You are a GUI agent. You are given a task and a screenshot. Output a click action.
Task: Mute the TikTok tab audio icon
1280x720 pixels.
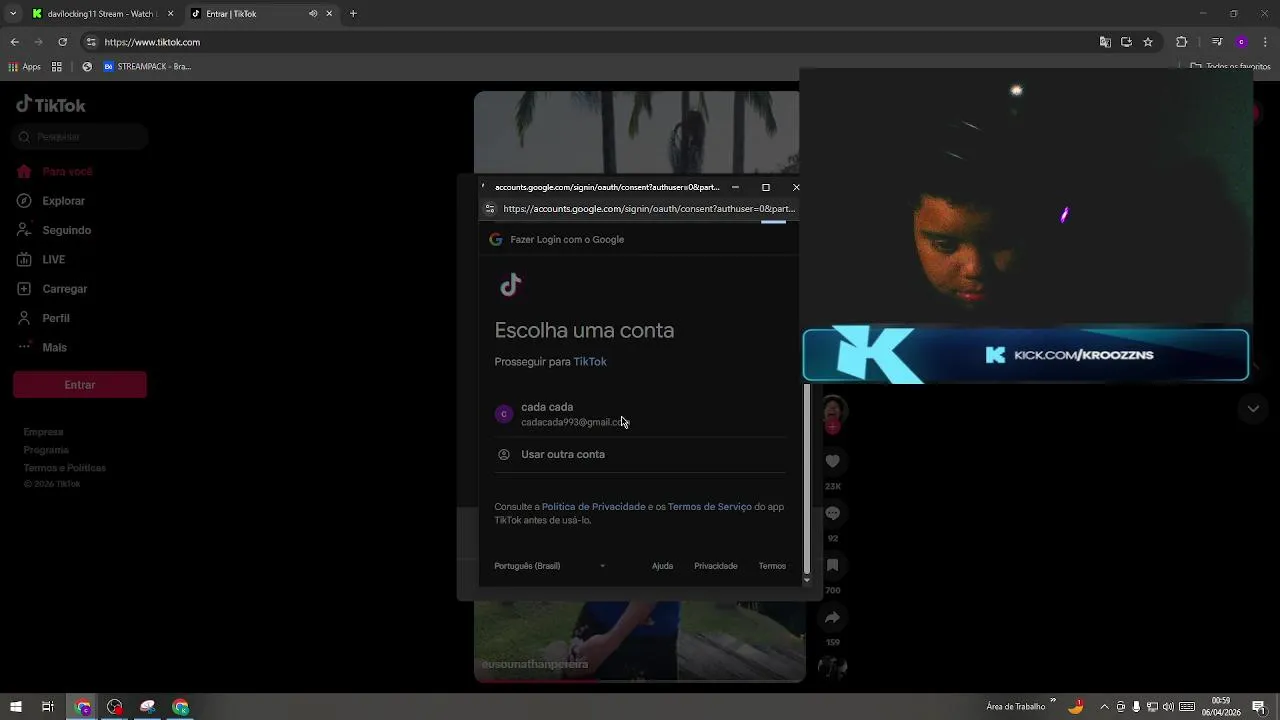click(x=313, y=14)
